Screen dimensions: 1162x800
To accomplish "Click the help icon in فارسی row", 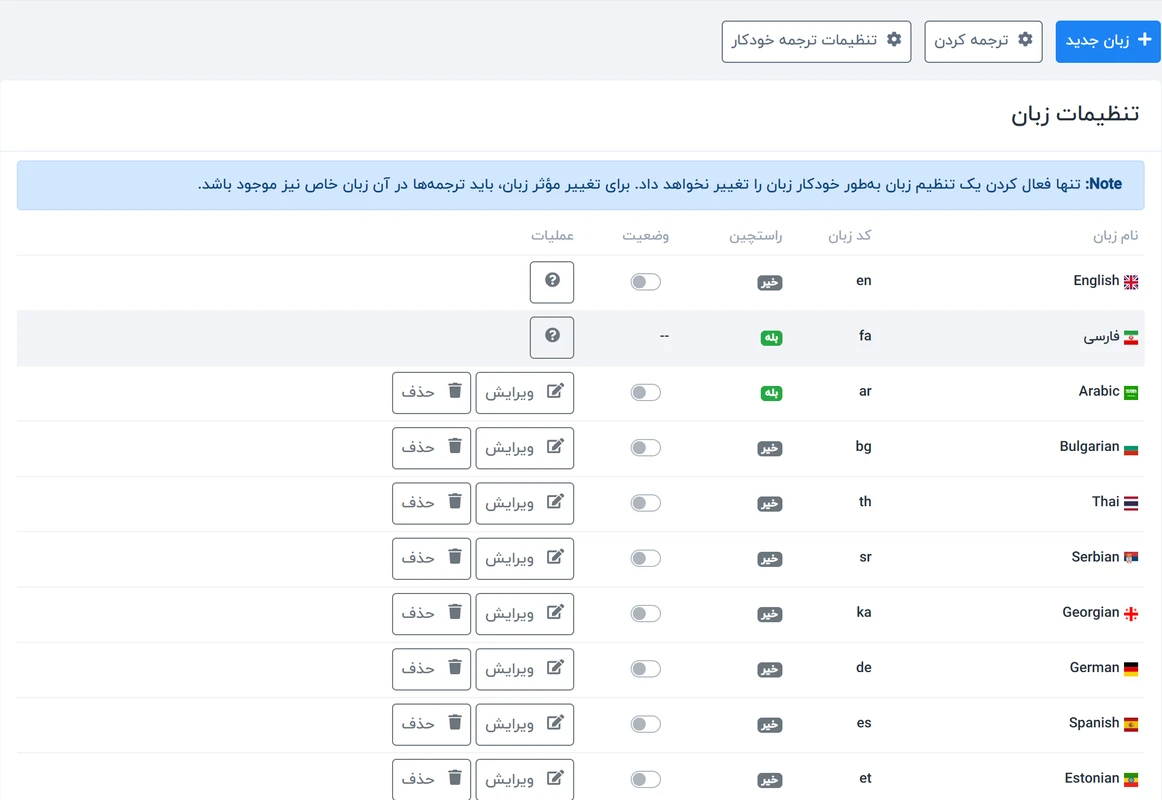I will pos(552,338).
